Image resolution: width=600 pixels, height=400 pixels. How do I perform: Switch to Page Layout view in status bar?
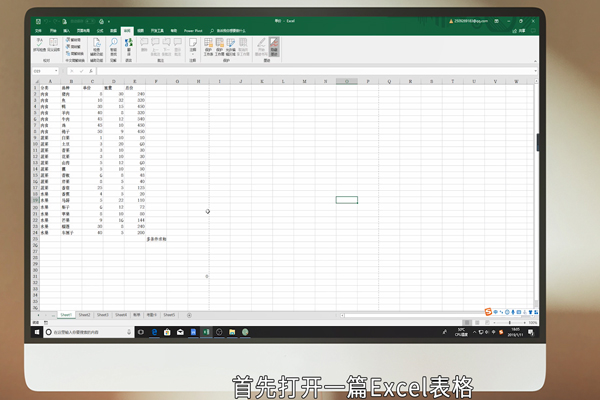click(x=477, y=323)
